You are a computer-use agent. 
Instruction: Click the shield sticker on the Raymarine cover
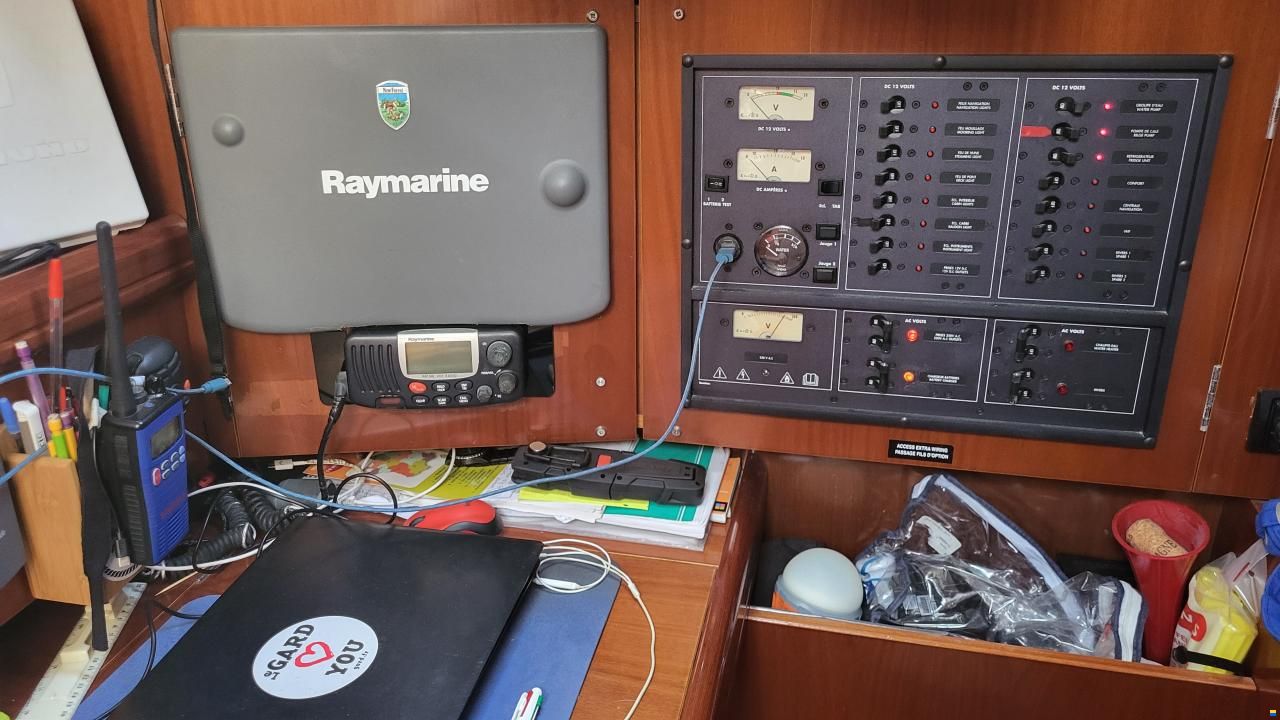(x=393, y=104)
